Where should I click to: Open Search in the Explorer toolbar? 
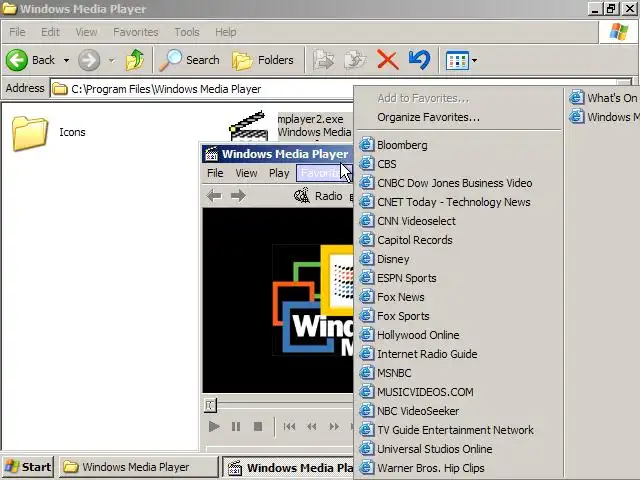pos(189,60)
